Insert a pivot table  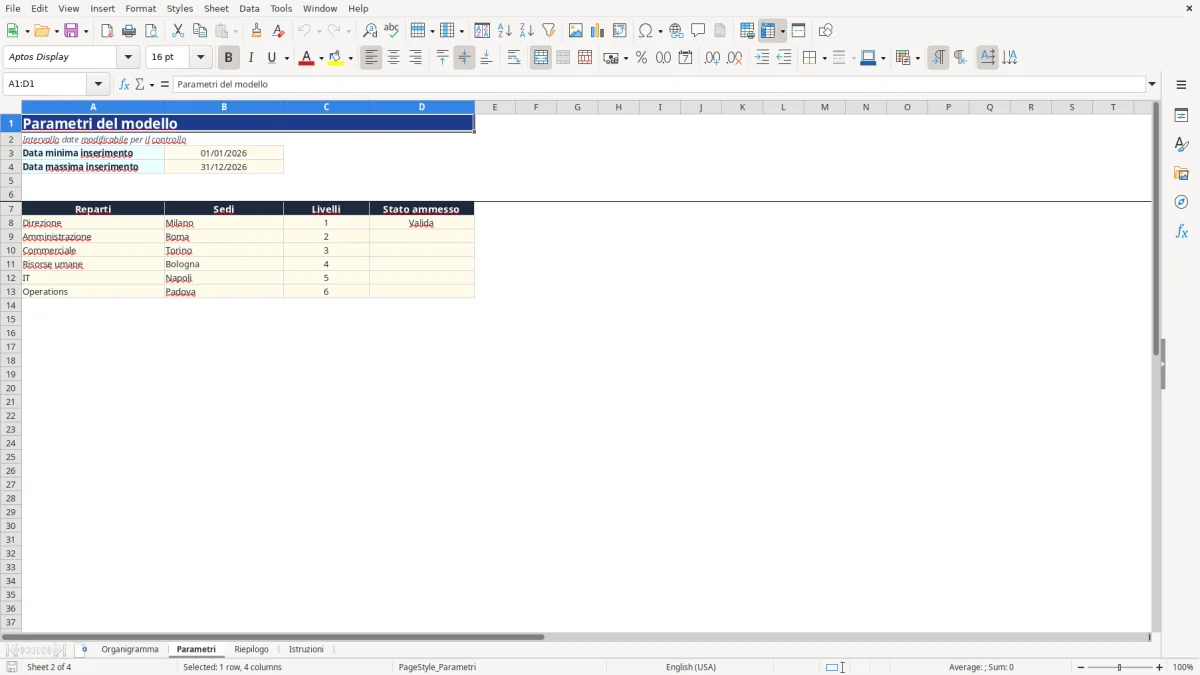point(620,31)
